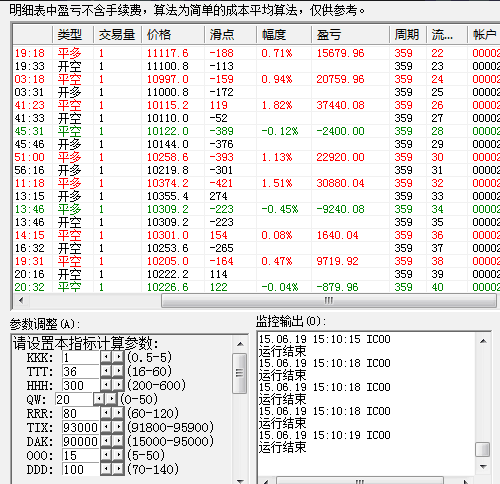The image size is (500, 484).
Task: Decrease the OOO parameter with left arrow
Action: click(106, 455)
